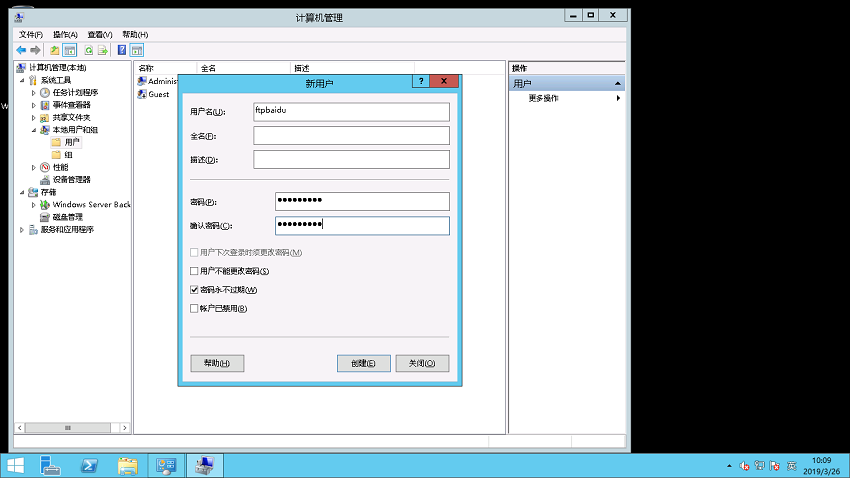Click 创建(E) button to create user
The height and width of the screenshot is (478, 850).
[x=363, y=363]
